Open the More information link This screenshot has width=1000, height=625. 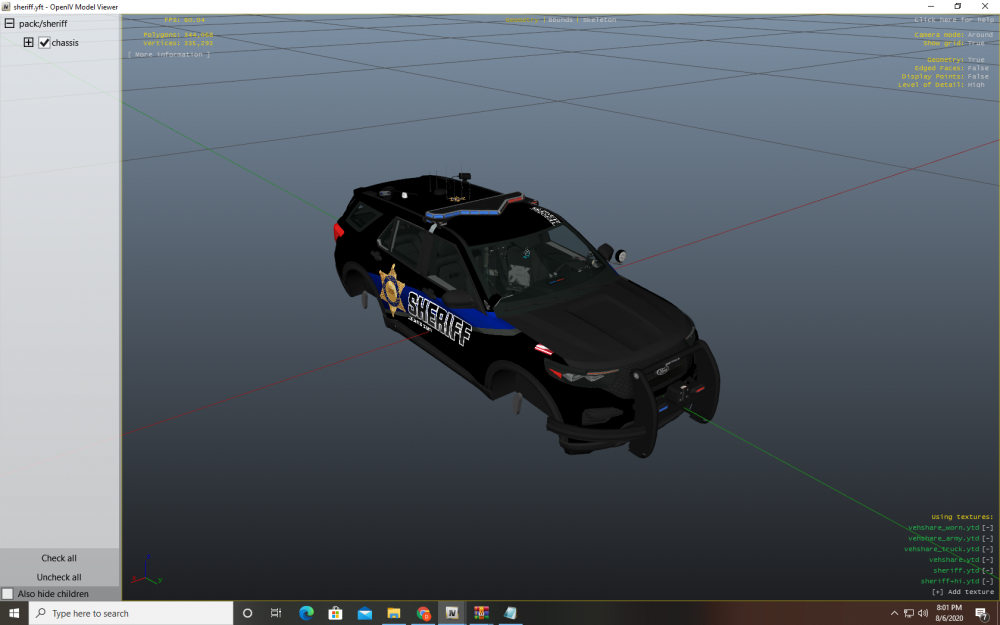click(169, 54)
